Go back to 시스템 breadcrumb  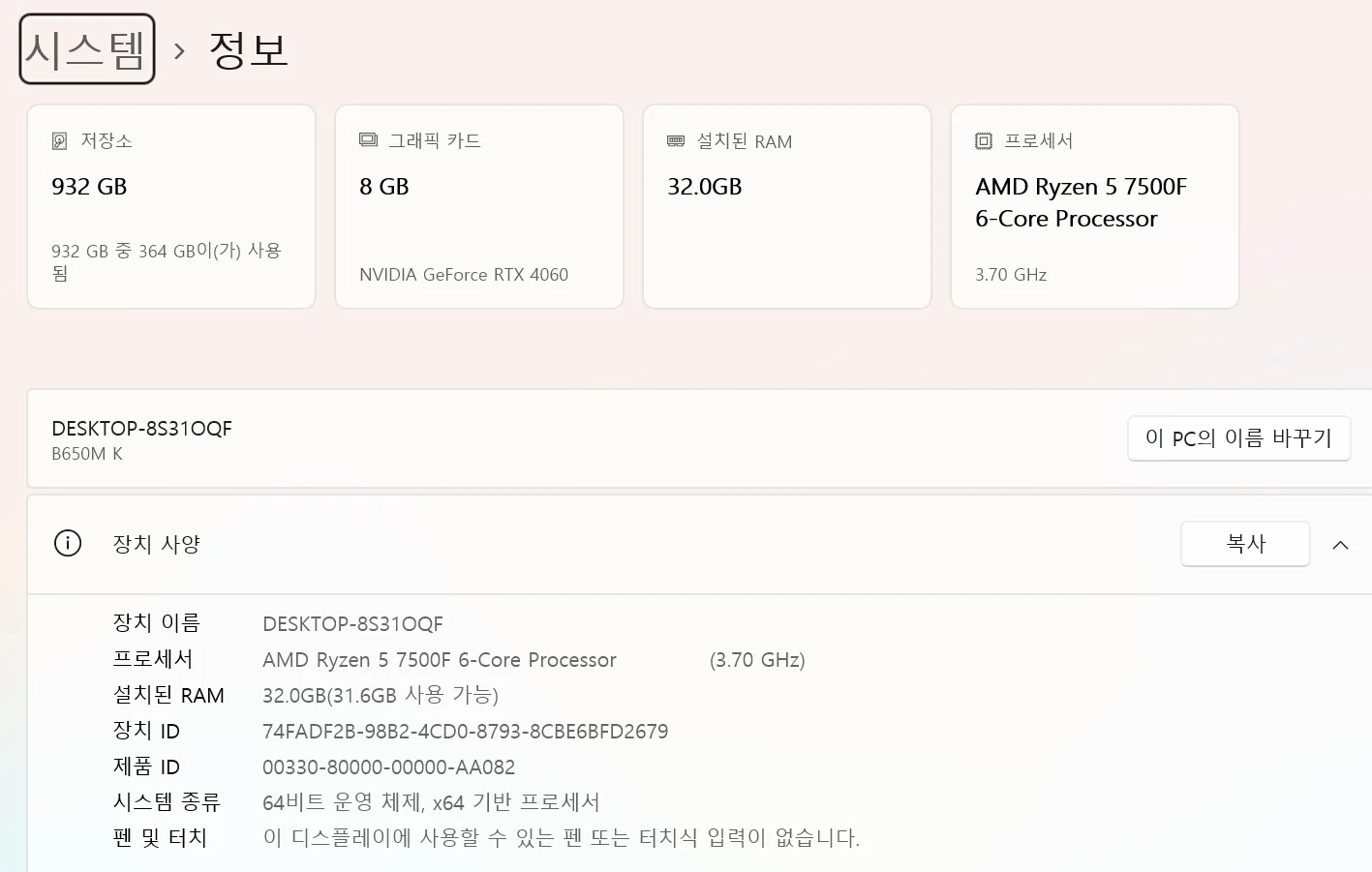[87, 49]
